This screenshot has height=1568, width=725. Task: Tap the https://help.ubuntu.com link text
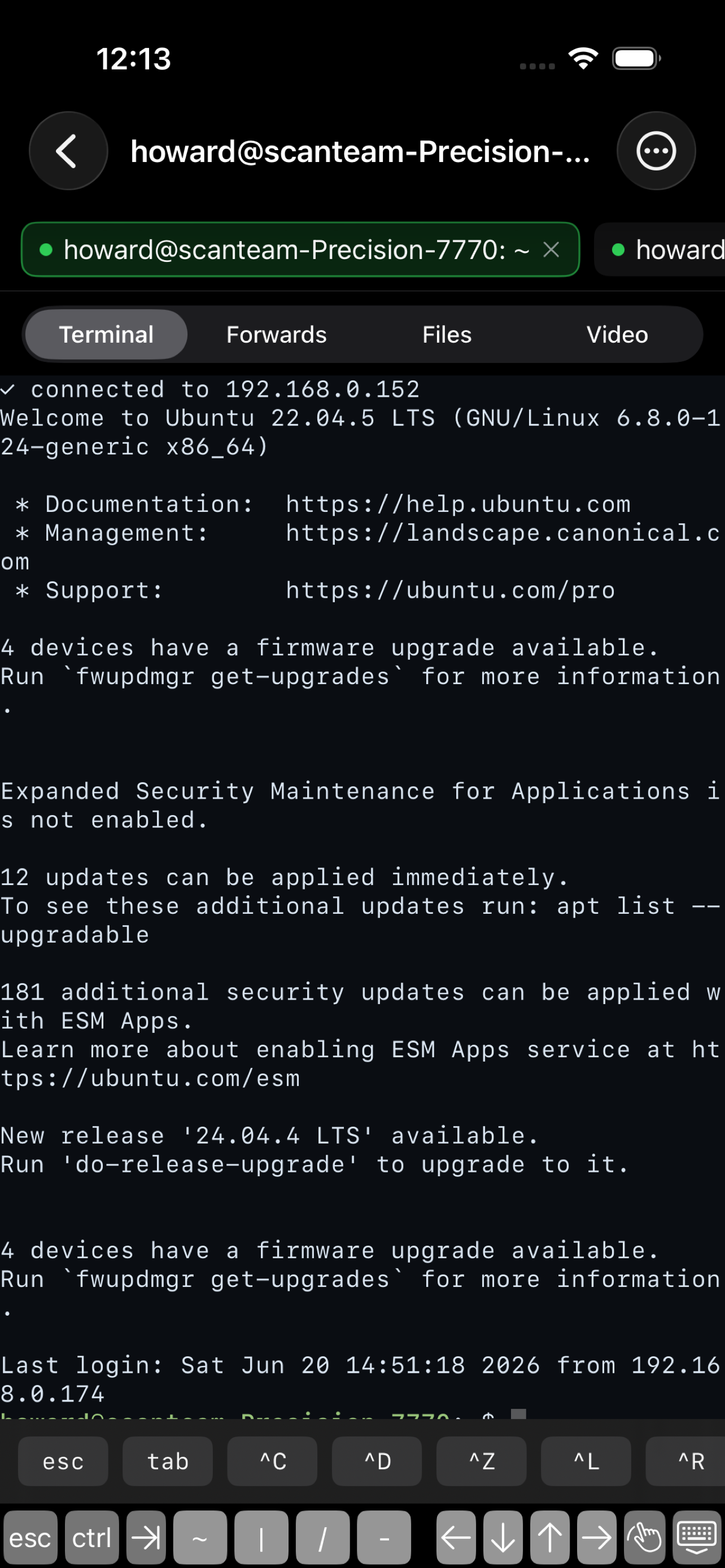458,504
